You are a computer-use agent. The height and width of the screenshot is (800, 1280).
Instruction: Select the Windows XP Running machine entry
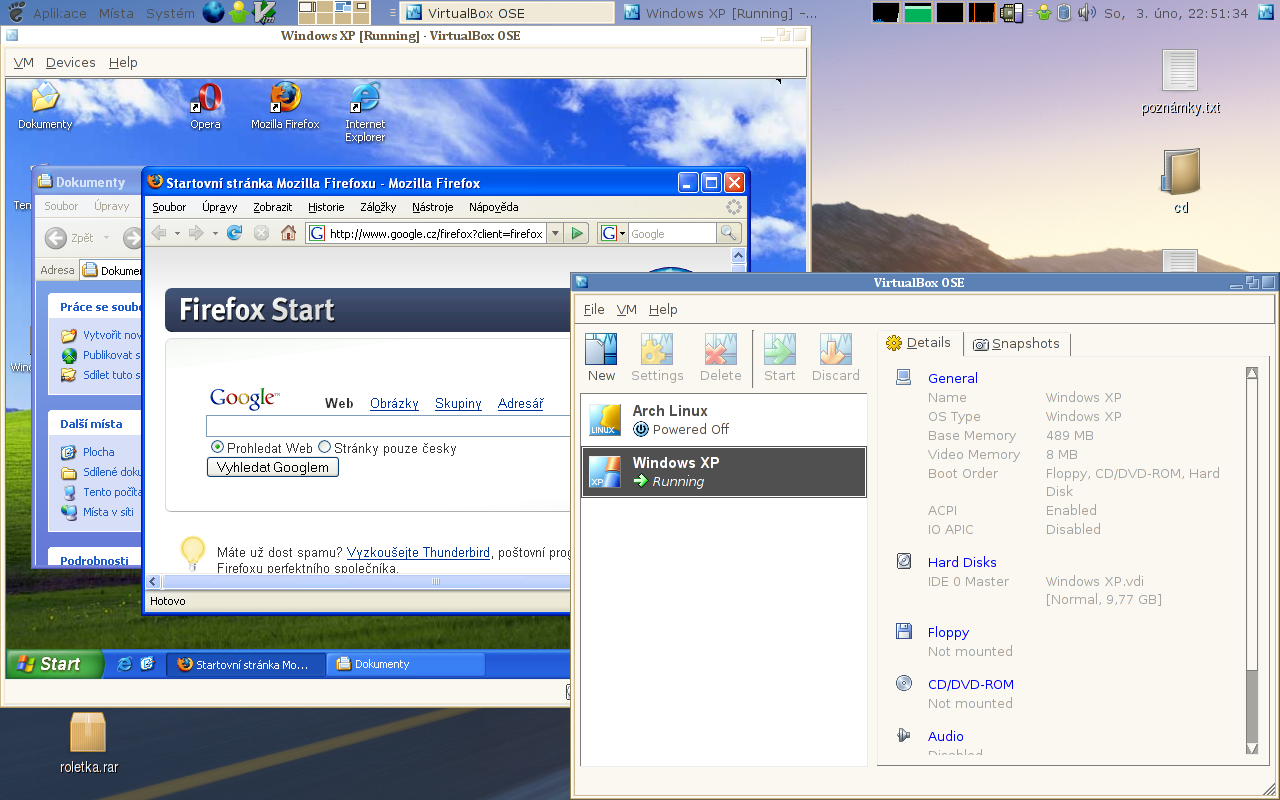click(x=723, y=471)
